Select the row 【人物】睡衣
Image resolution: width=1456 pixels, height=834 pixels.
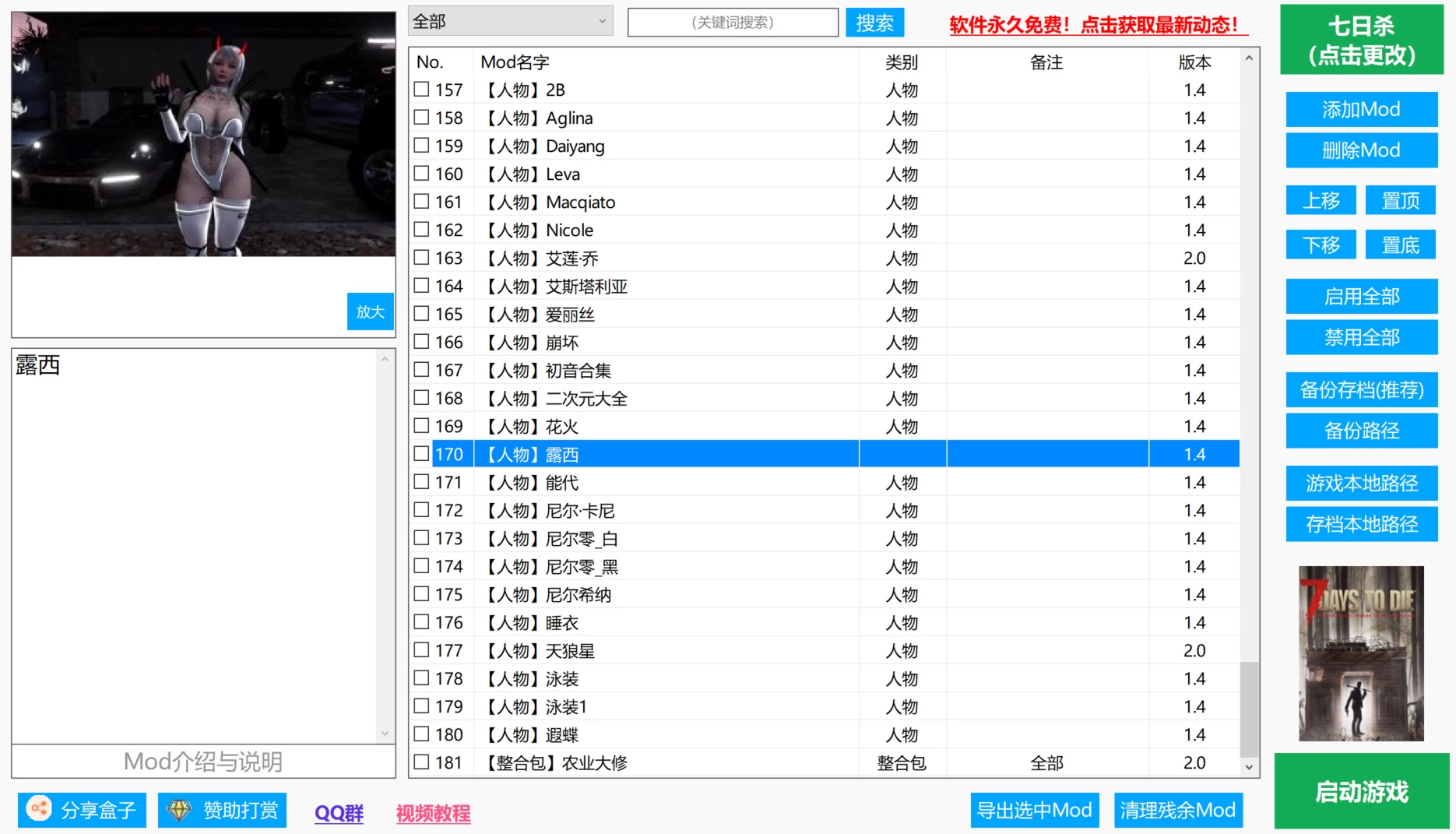point(825,622)
